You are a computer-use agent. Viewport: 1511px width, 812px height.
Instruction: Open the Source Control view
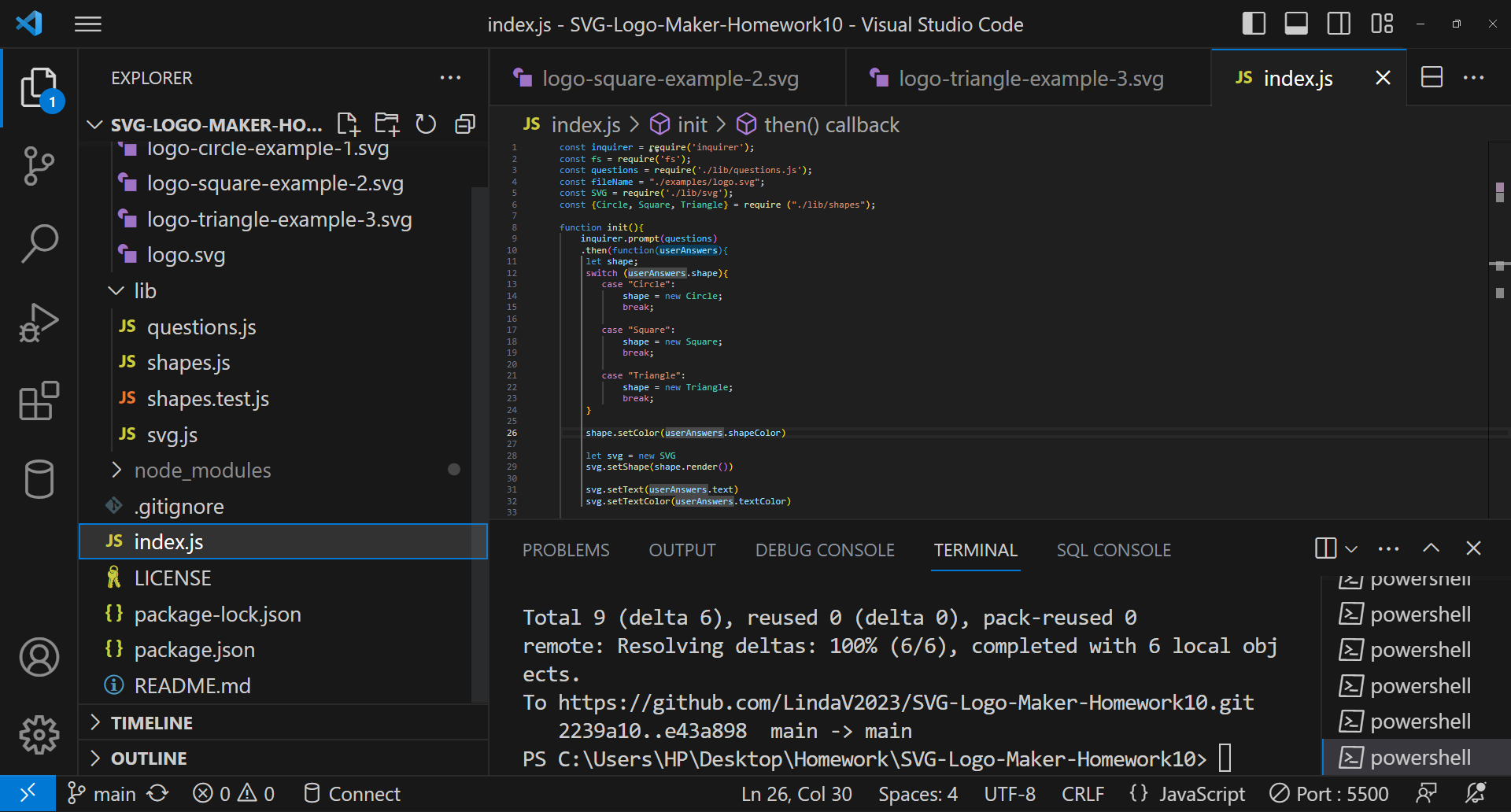click(39, 166)
